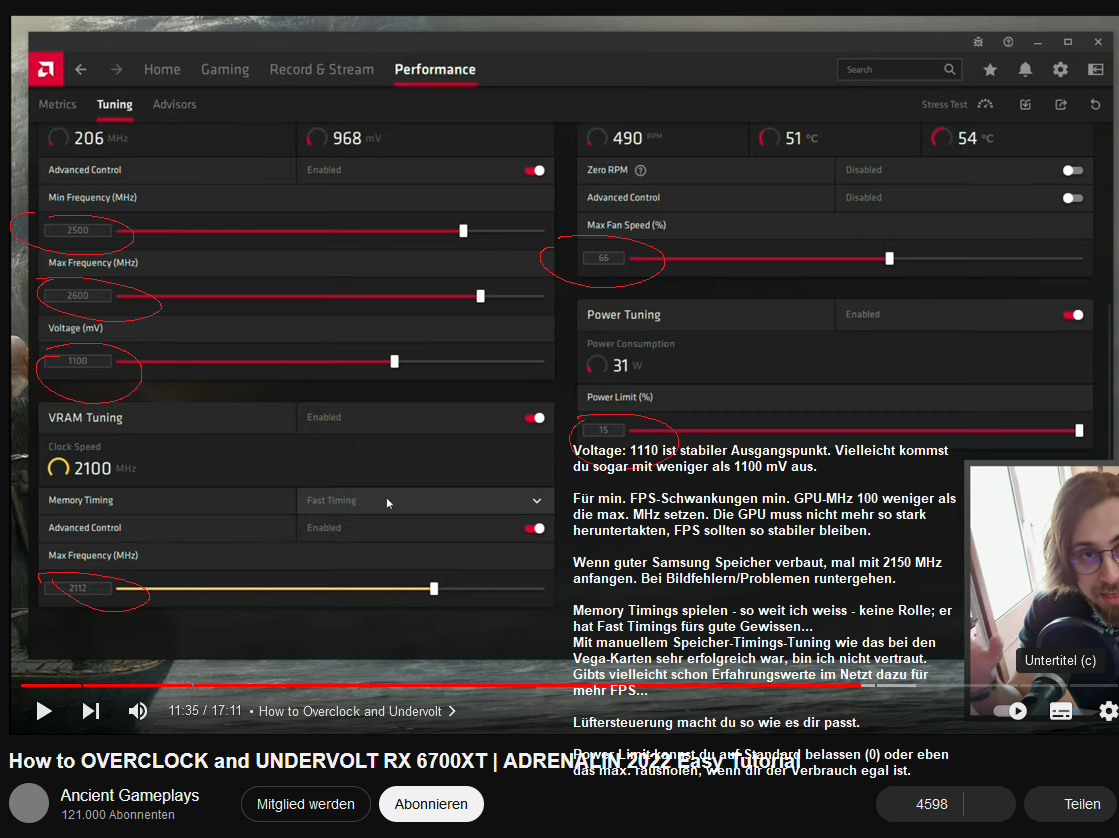This screenshot has width=1119, height=838.
Task: Click Abonnieren subscribe button
Action: [x=431, y=804]
